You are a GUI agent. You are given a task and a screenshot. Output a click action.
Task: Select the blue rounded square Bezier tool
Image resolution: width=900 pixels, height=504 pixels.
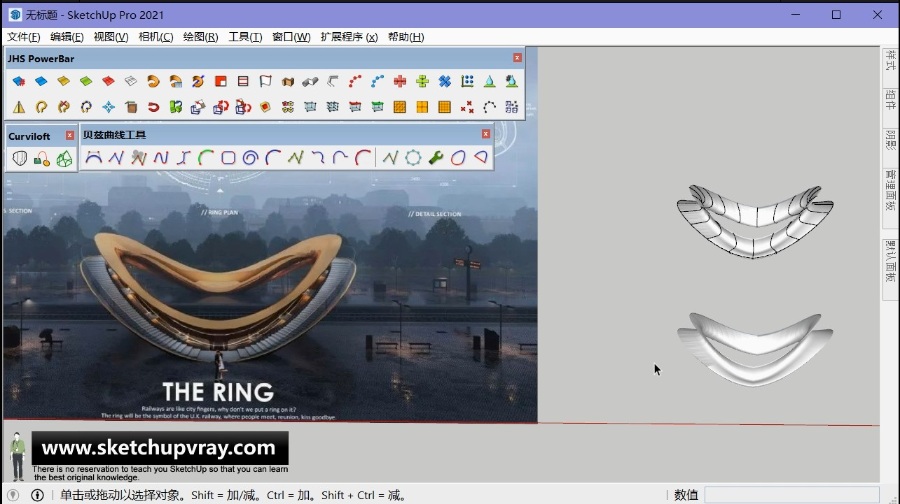[228, 157]
